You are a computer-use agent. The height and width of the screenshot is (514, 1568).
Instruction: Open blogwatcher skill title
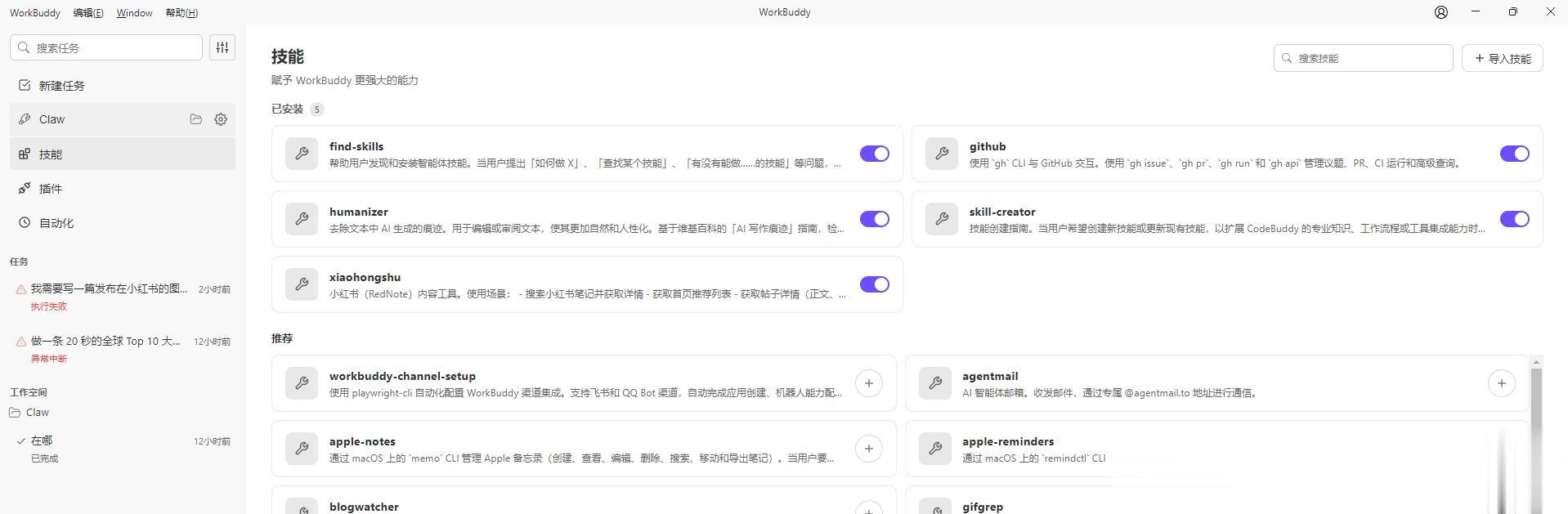(364, 507)
